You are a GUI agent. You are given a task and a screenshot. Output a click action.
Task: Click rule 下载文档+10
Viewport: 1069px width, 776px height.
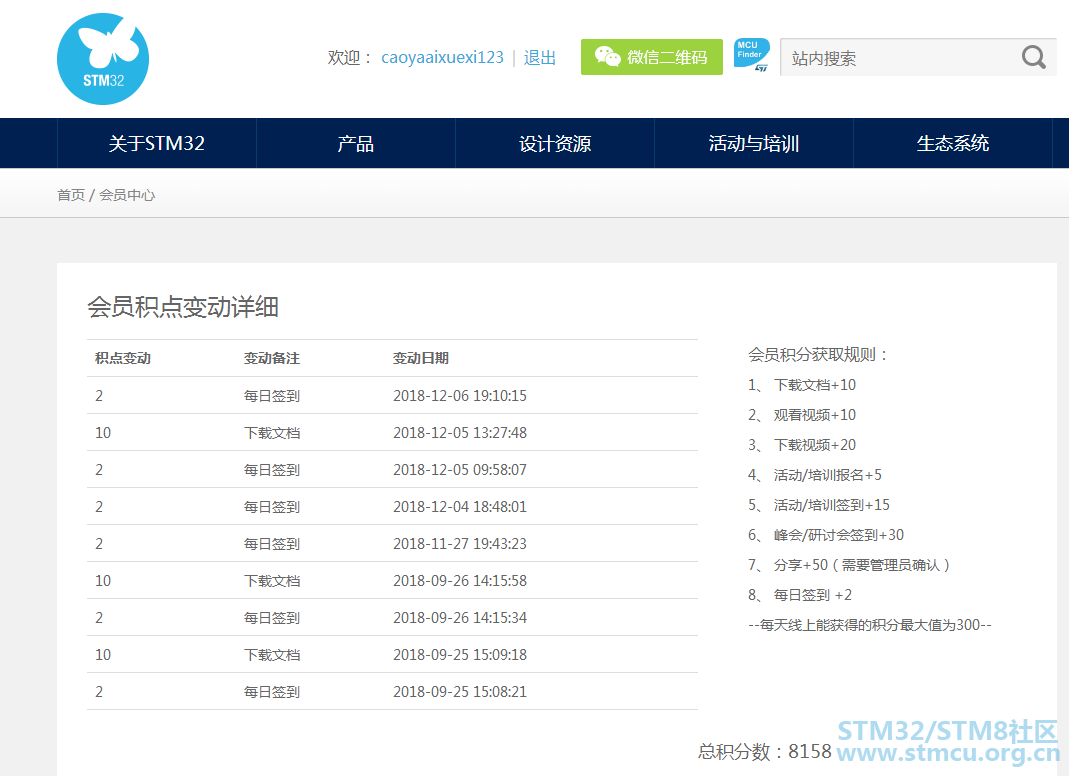(x=815, y=385)
